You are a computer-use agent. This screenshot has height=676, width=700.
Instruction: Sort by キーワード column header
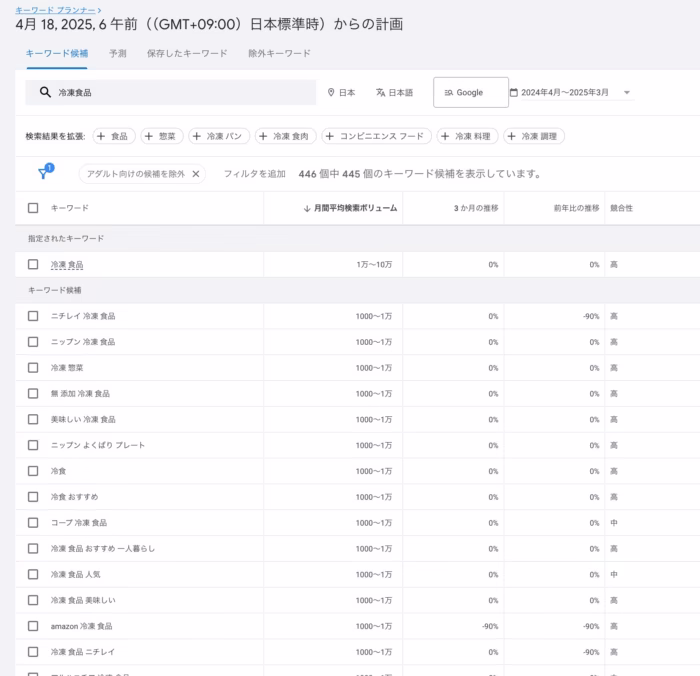70,208
